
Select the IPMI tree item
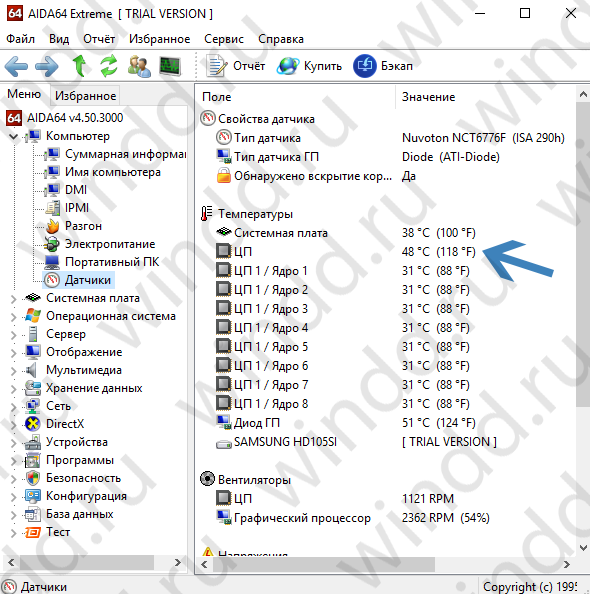click(67, 208)
